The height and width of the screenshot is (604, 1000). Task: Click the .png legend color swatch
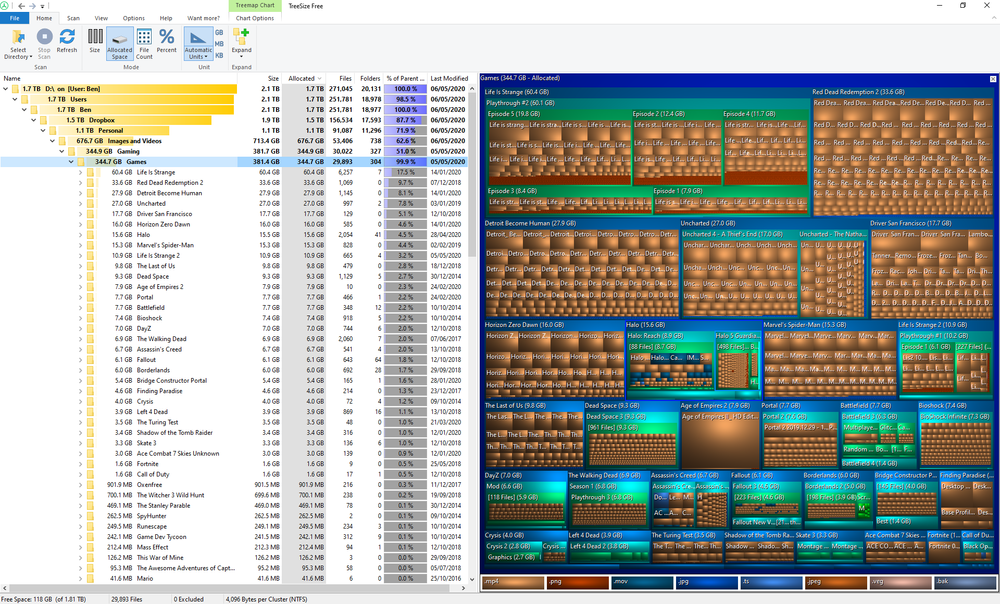[x=578, y=582]
